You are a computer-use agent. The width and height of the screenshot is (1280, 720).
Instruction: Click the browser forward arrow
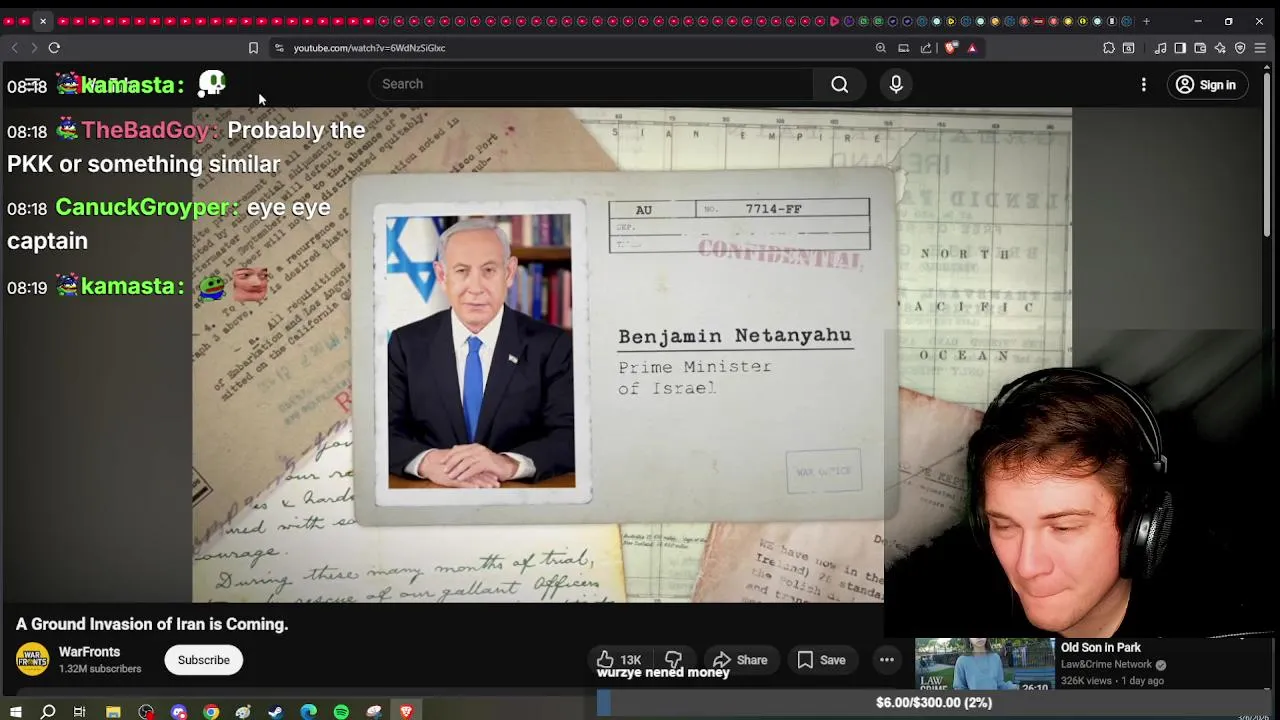click(34, 47)
